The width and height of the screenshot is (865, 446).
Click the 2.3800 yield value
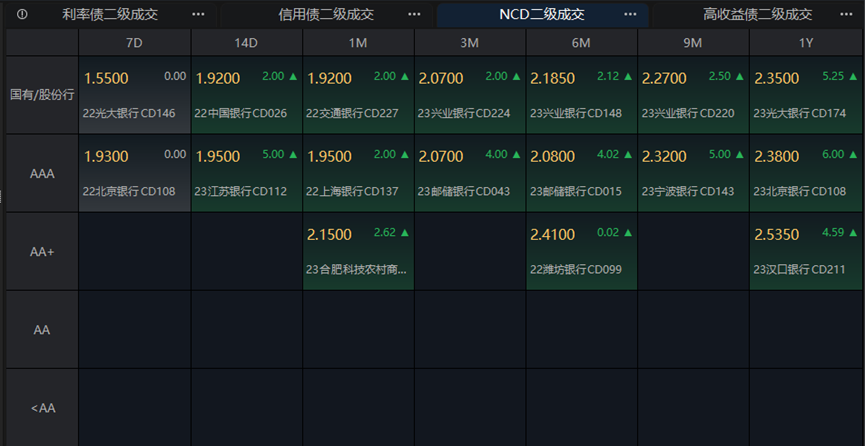click(x=777, y=157)
